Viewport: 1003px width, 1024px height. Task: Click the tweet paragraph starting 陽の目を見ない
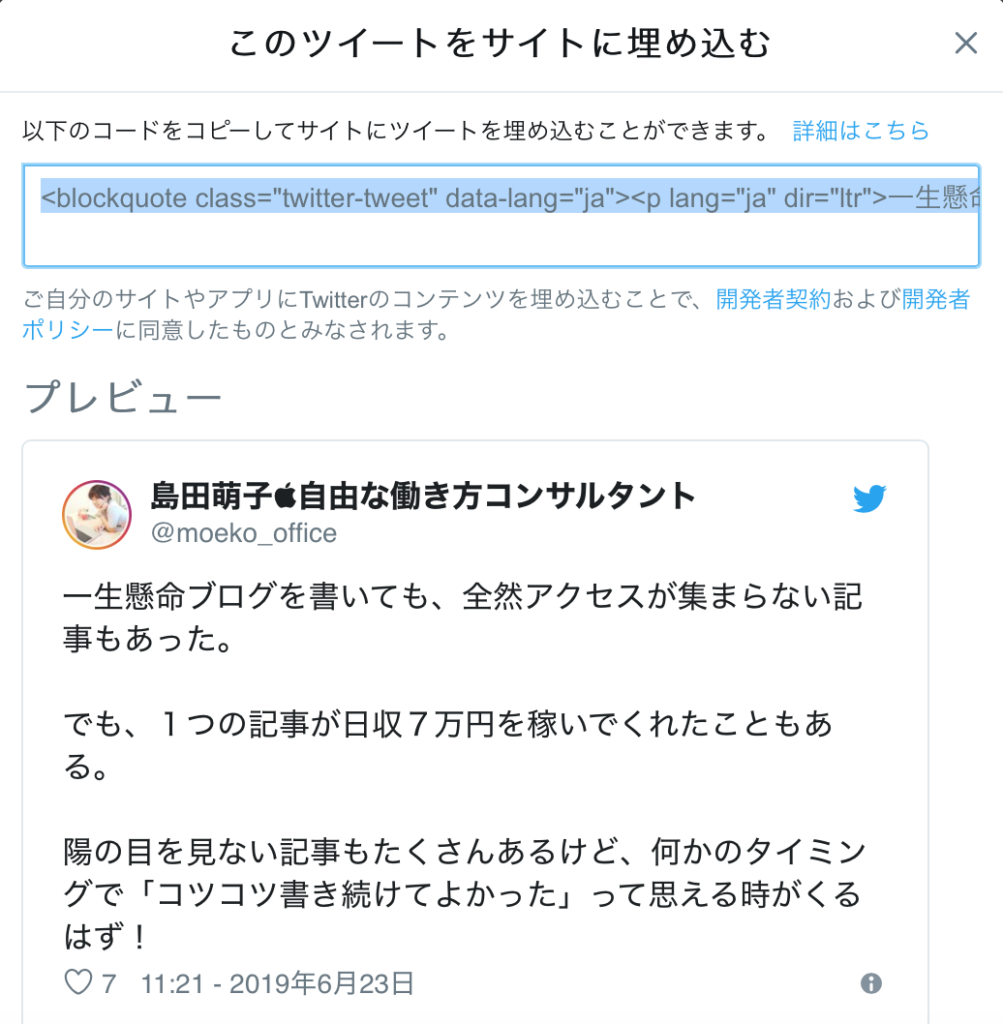click(464, 893)
